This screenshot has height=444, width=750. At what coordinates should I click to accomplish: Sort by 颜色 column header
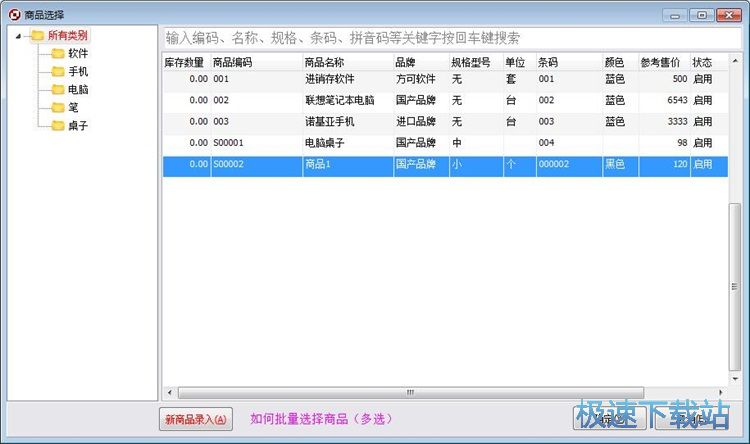(x=620, y=62)
